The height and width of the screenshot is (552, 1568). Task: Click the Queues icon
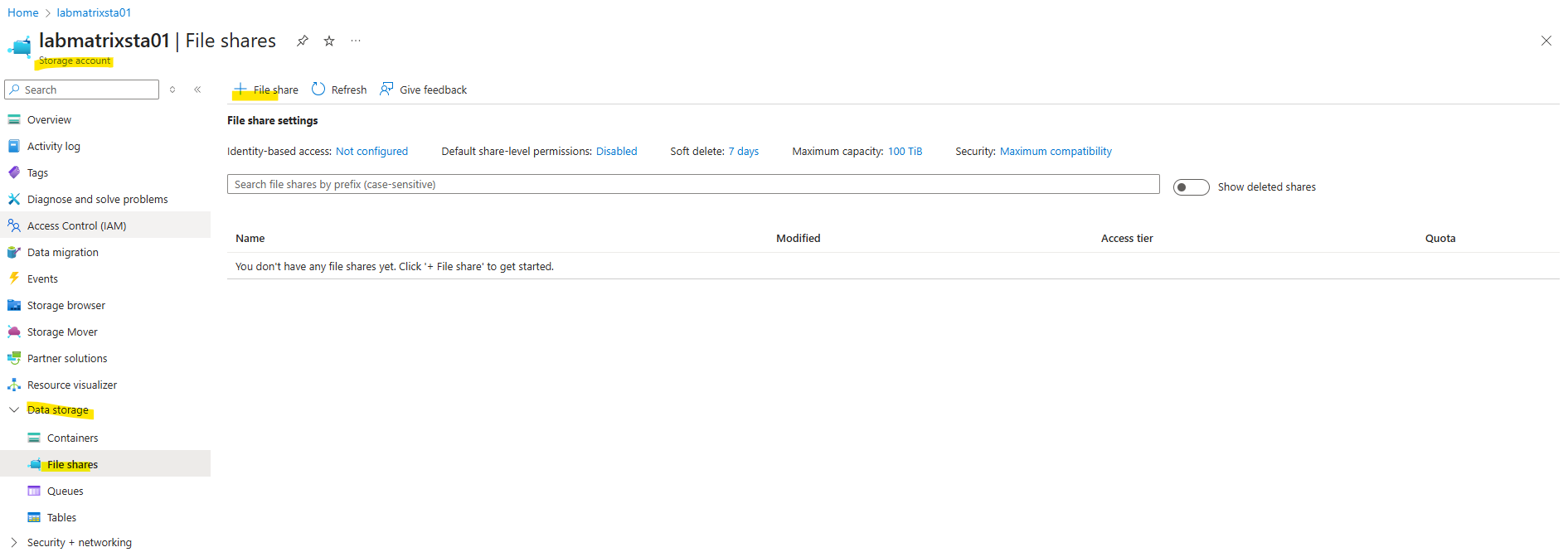click(34, 491)
